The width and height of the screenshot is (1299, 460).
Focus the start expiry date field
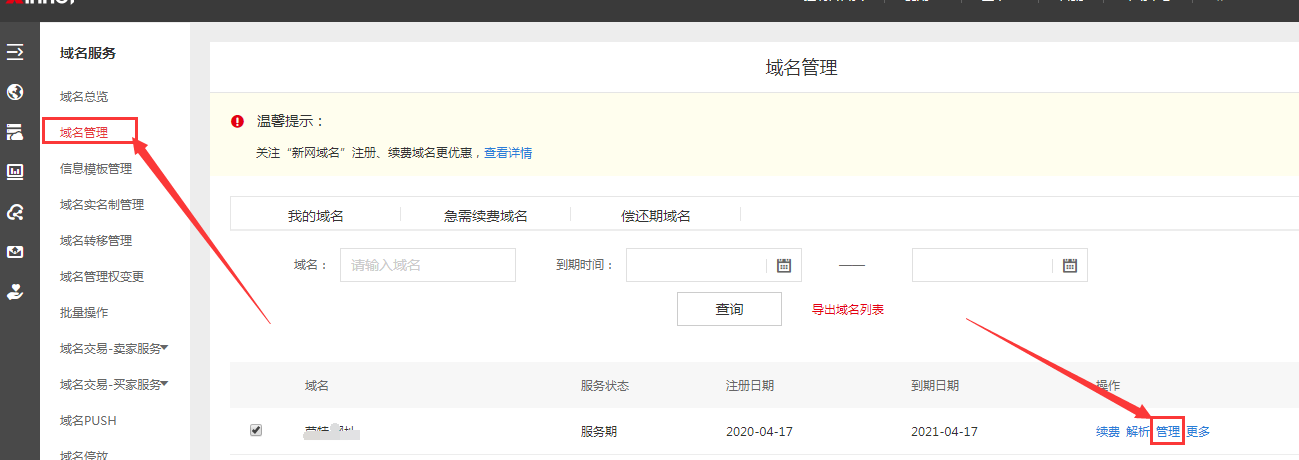[712, 265]
